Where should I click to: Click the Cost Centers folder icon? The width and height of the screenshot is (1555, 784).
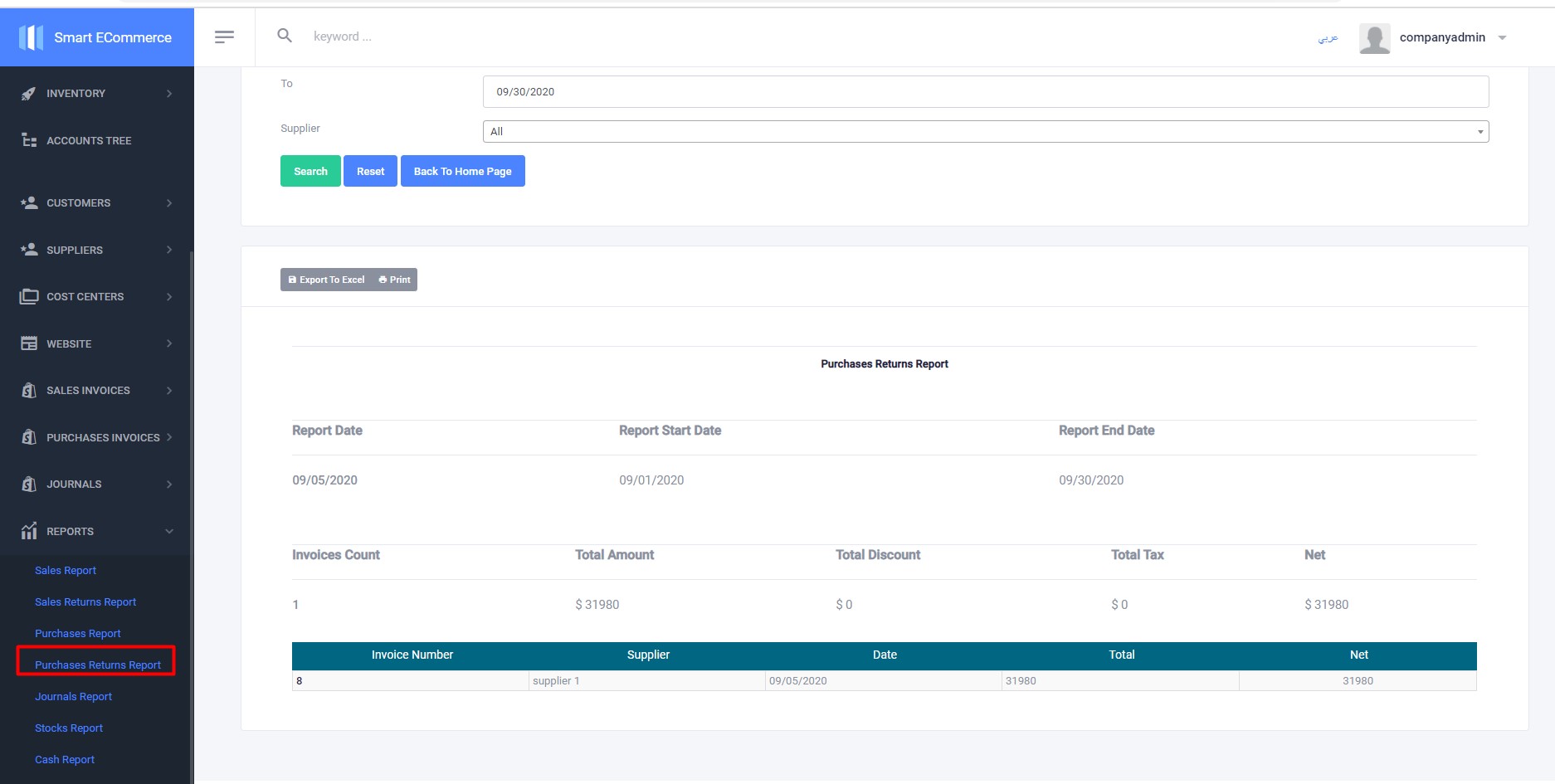[x=29, y=296]
